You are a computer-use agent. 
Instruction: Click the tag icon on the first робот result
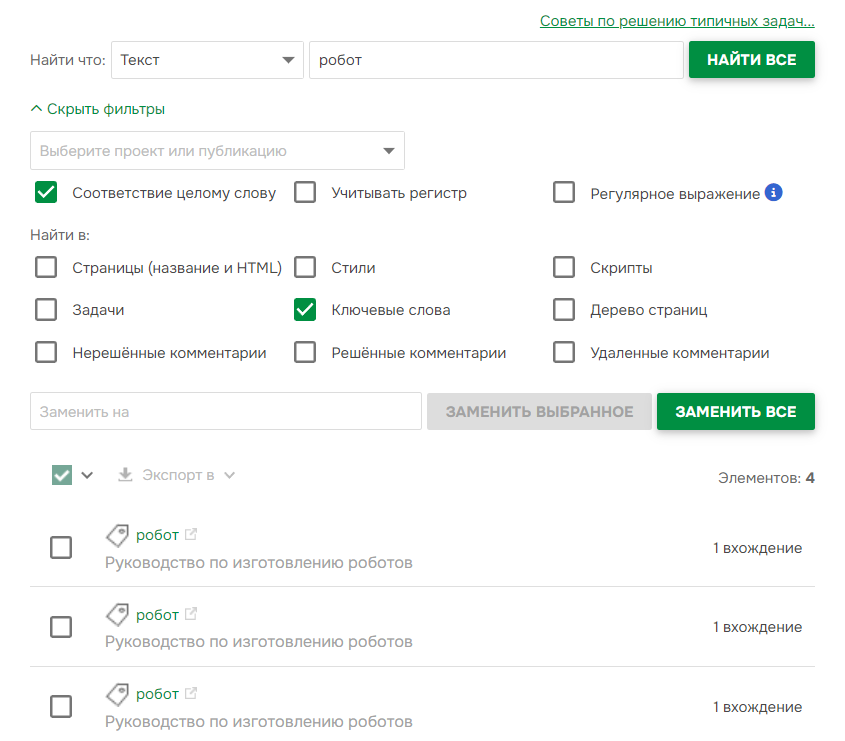pos(117,535)
